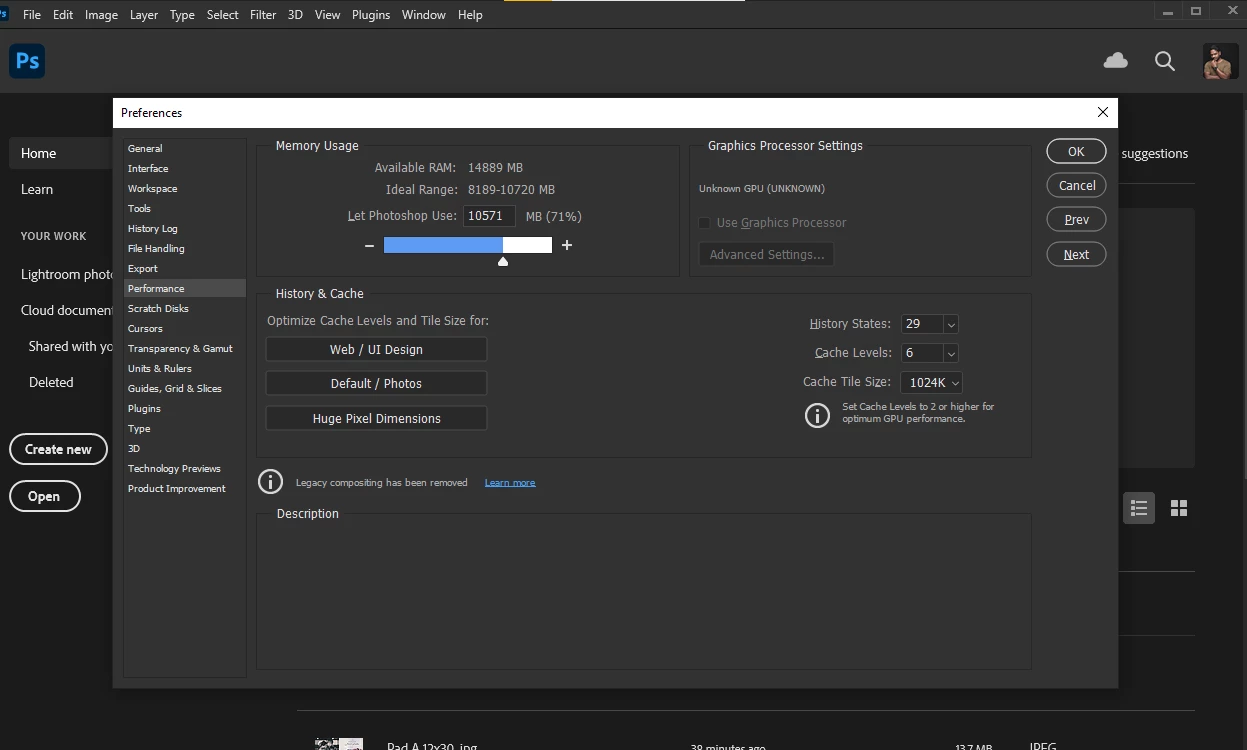Click the memory slider triangle handle

(x=503, y=262)
